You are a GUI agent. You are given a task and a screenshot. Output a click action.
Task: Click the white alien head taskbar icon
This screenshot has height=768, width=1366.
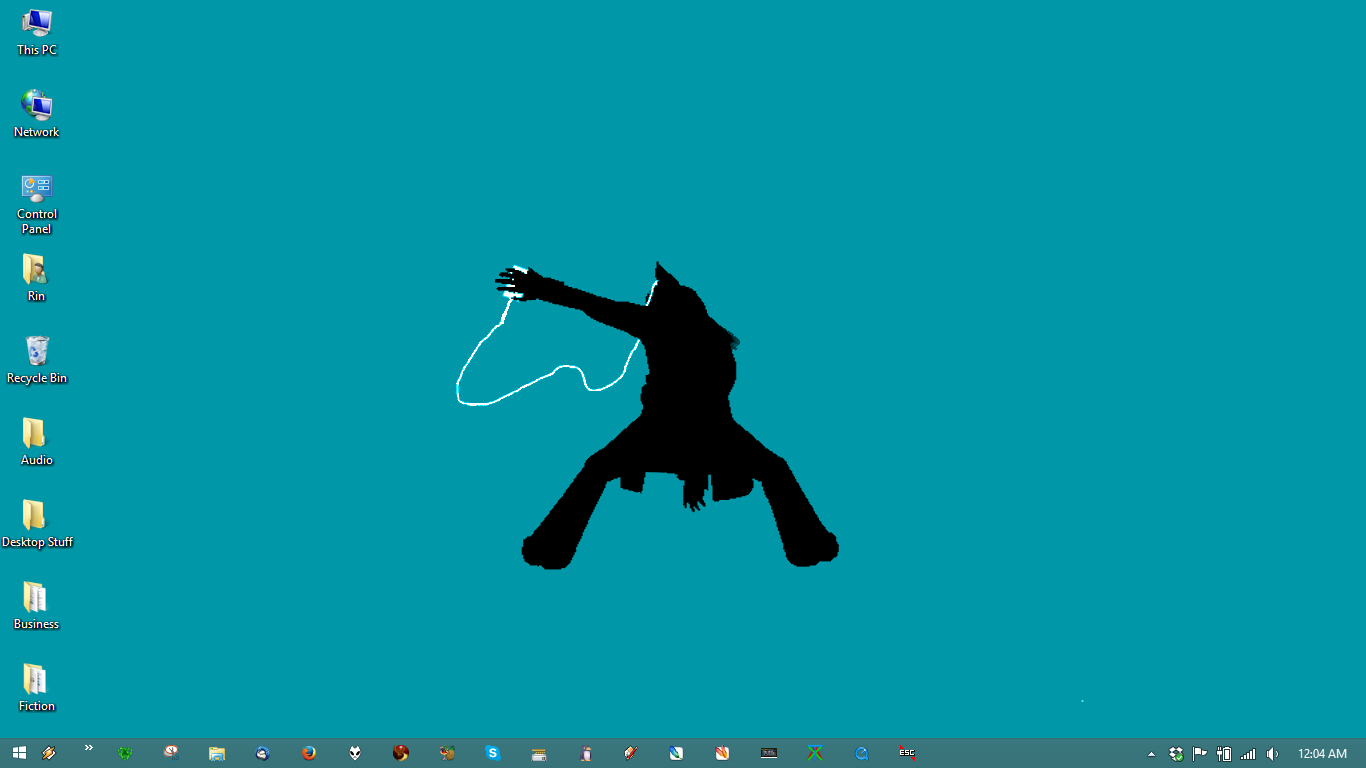pos(355,753)
